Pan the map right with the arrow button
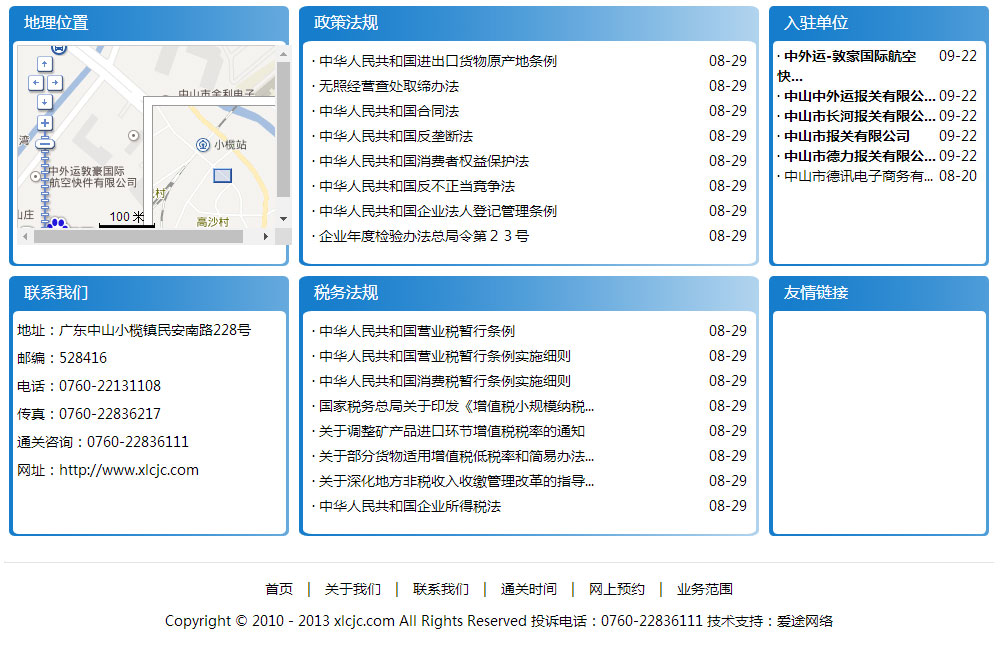Screen dimensions: 1000x648 pyautogui.click(x=55, y=83)
